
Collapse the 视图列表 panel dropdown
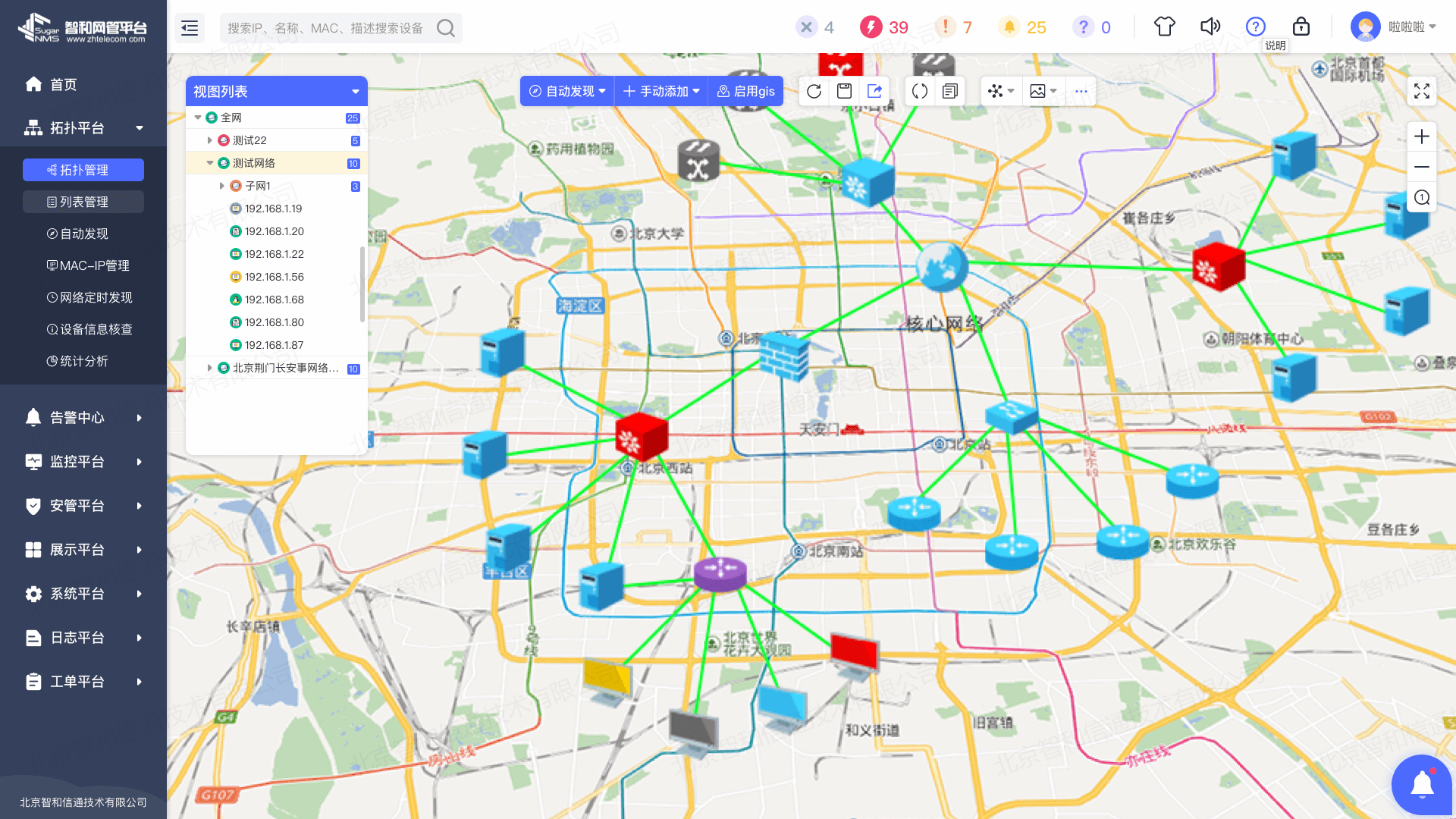[356, 92]
